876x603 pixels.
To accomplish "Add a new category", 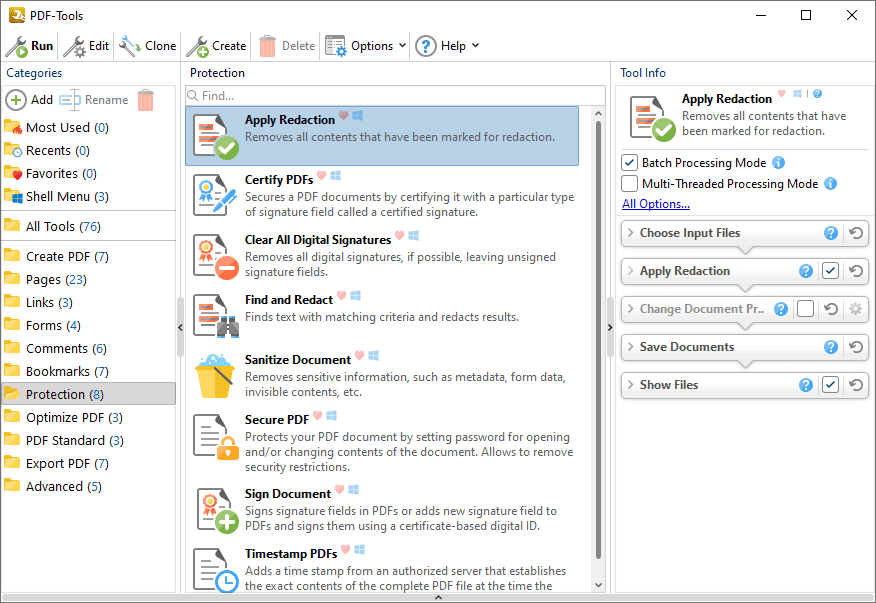I will 30,100.
